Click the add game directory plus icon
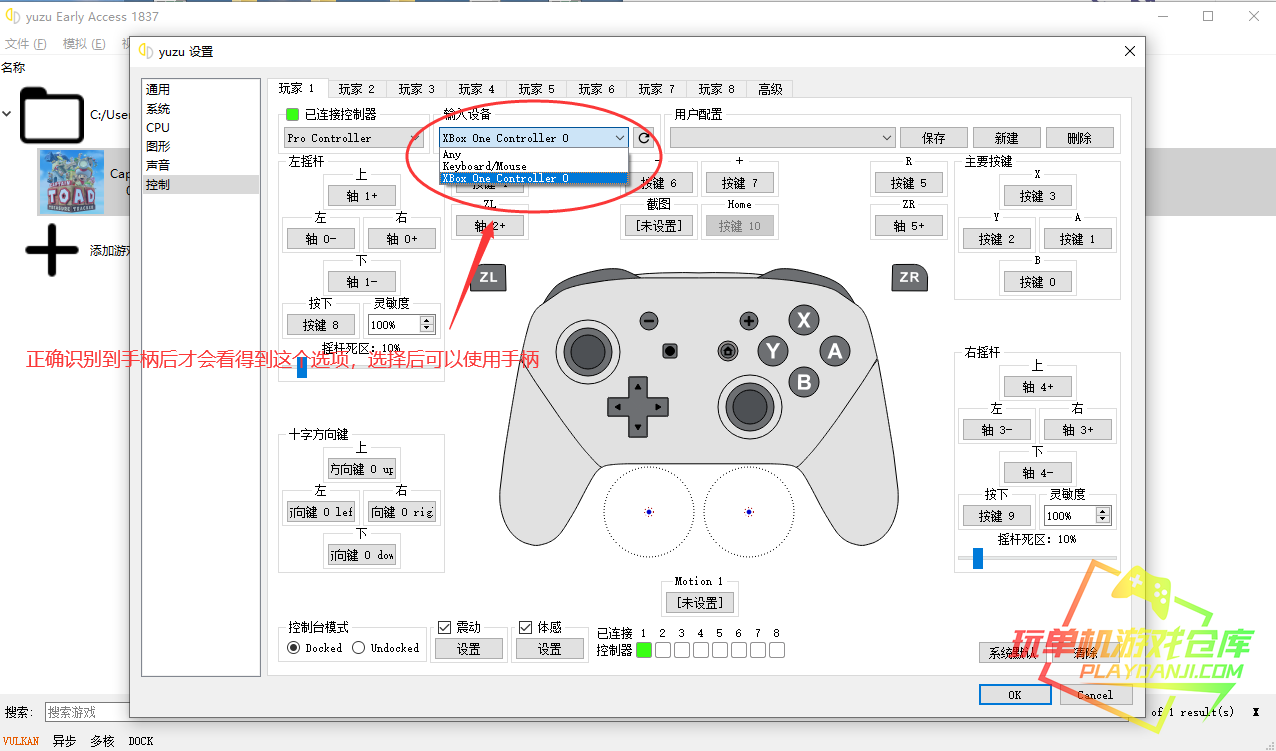The height and width of the screenshot is (751, 1276). pyautogui.click(x=51, y=250)
